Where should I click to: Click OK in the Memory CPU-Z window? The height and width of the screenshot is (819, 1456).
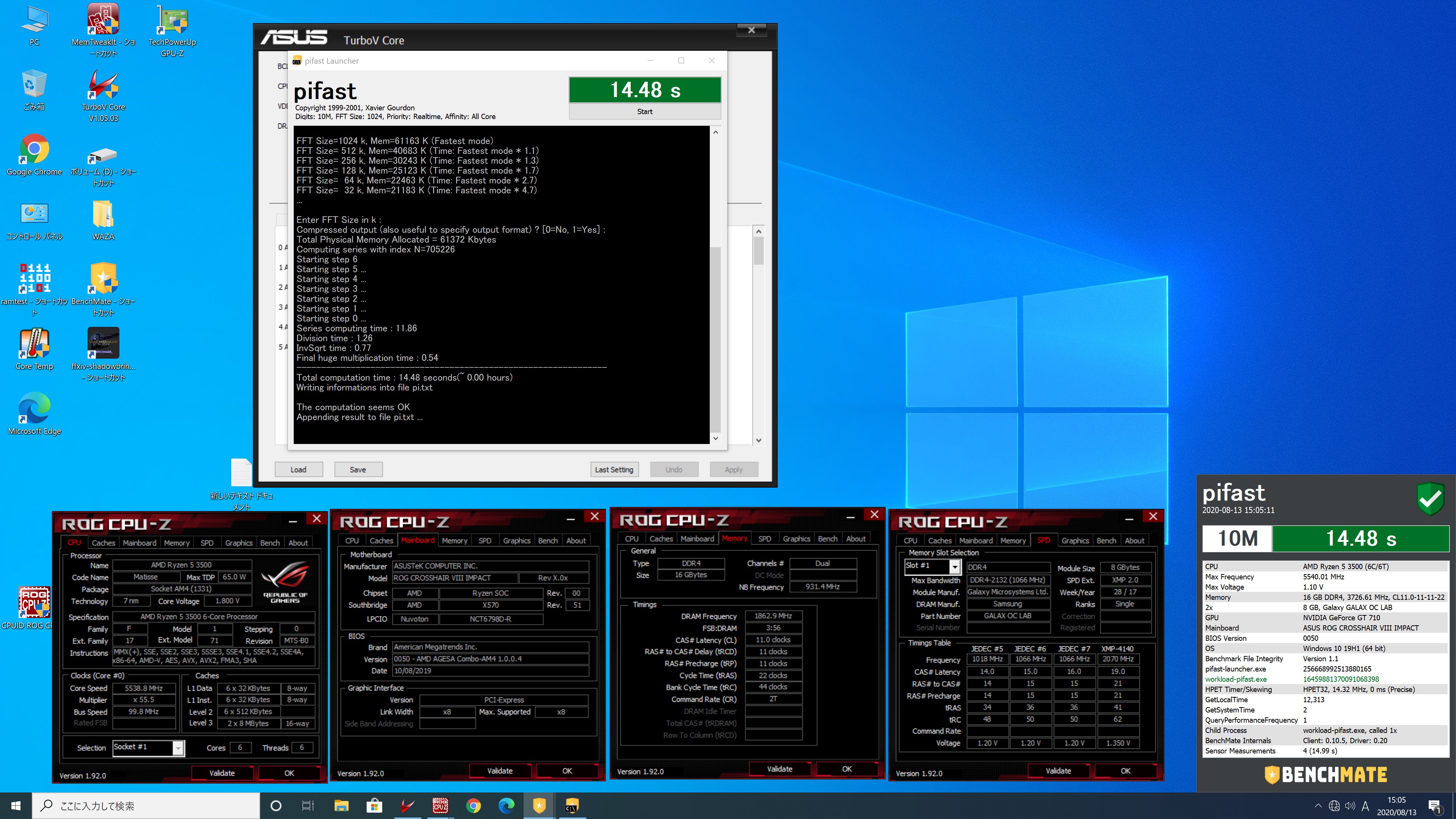point(847,769)
